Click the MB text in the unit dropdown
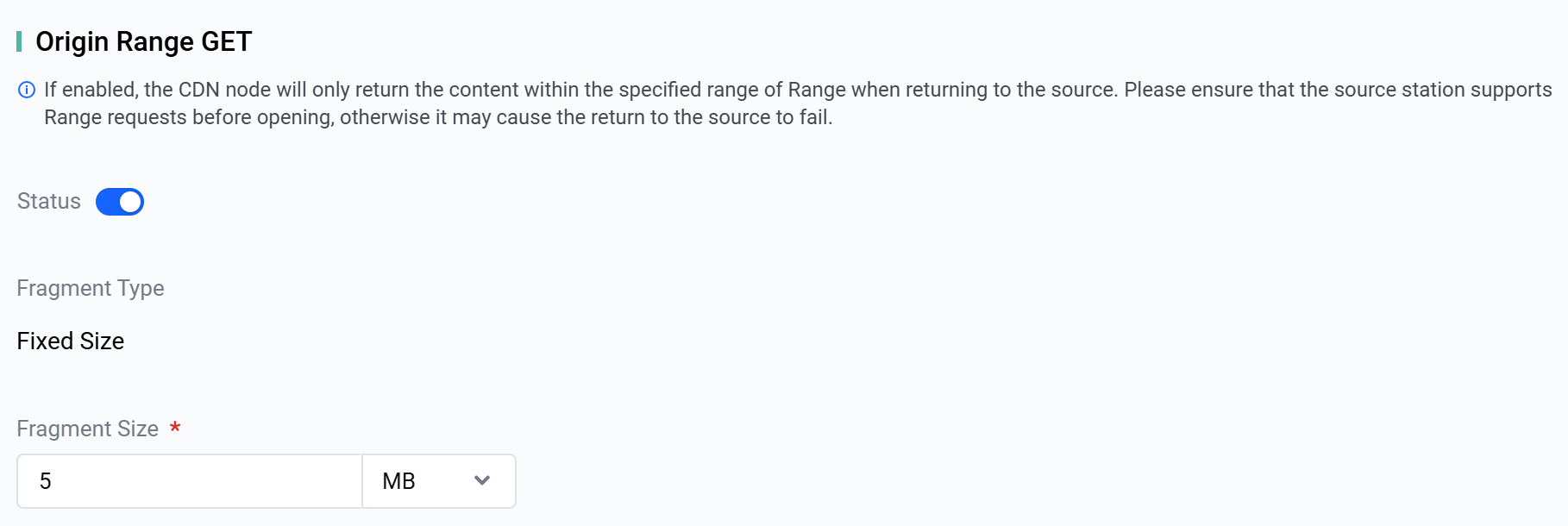Viewport: 1568px width, 526px height. (x=398, y=481)
